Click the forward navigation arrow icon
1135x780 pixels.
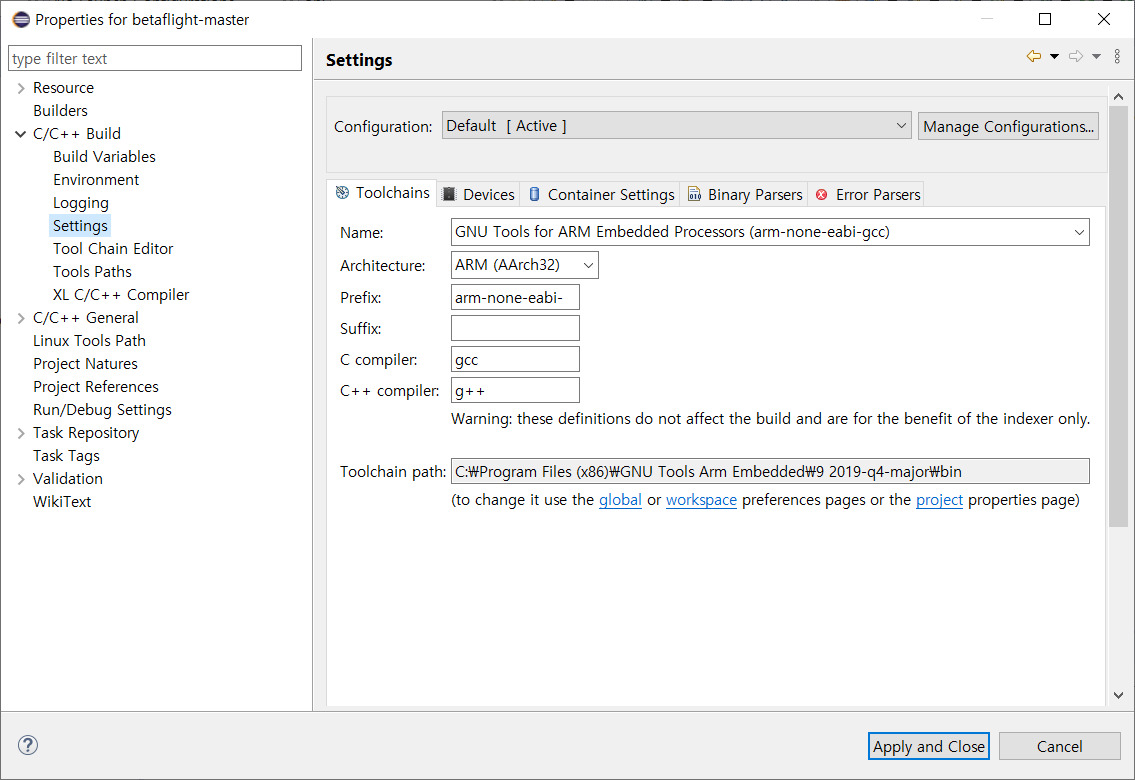1076,56
